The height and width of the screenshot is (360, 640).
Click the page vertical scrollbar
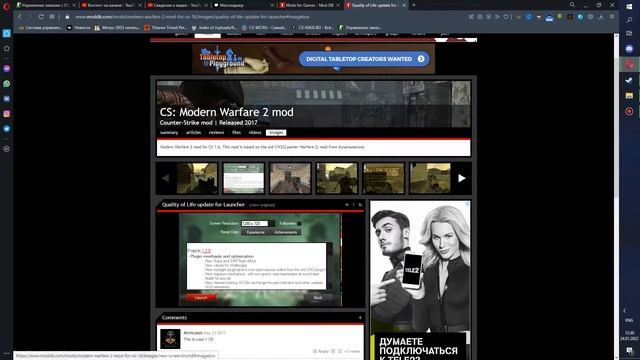coord(616,196)
